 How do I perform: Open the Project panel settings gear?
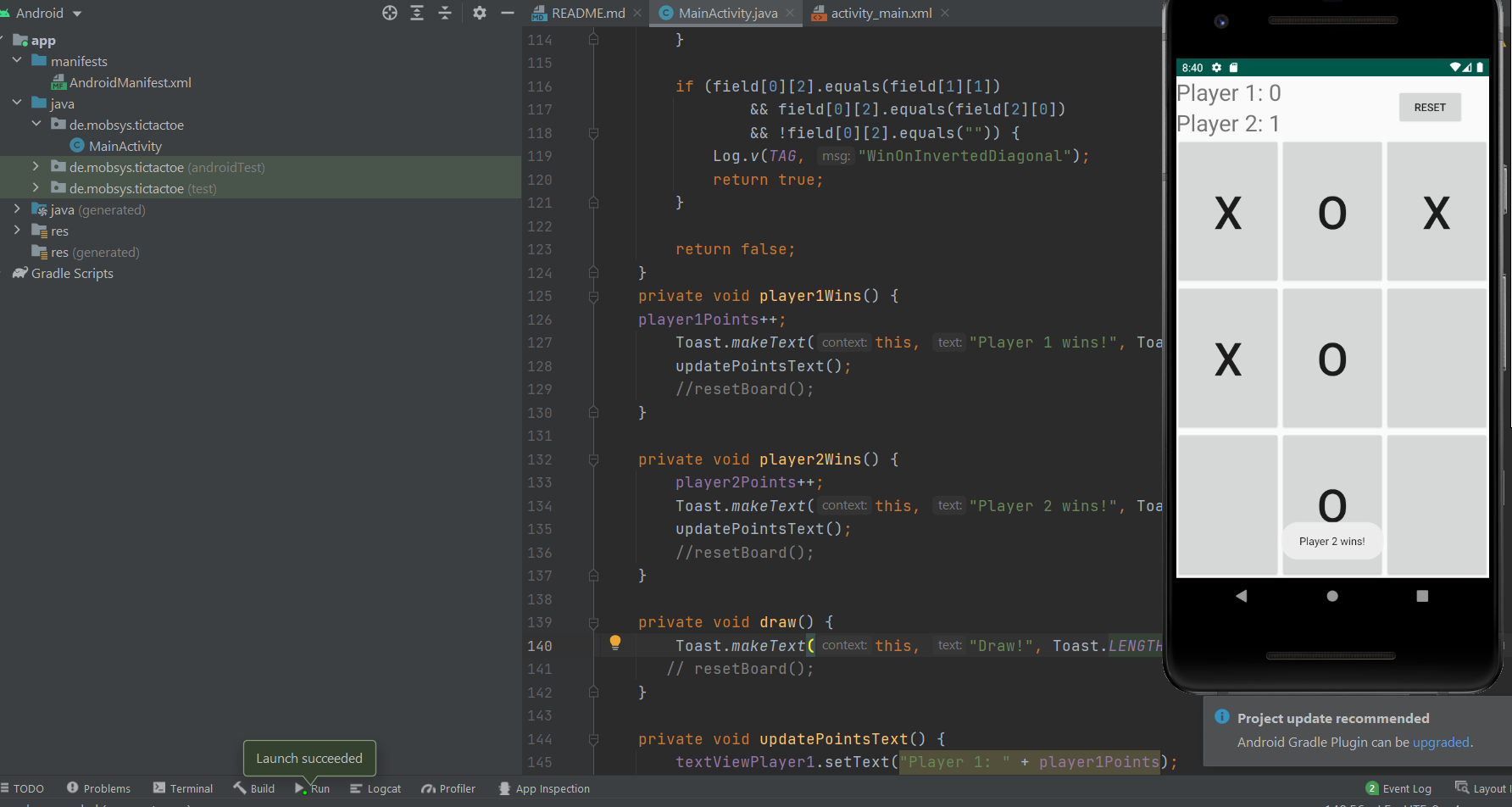point(479,13)
